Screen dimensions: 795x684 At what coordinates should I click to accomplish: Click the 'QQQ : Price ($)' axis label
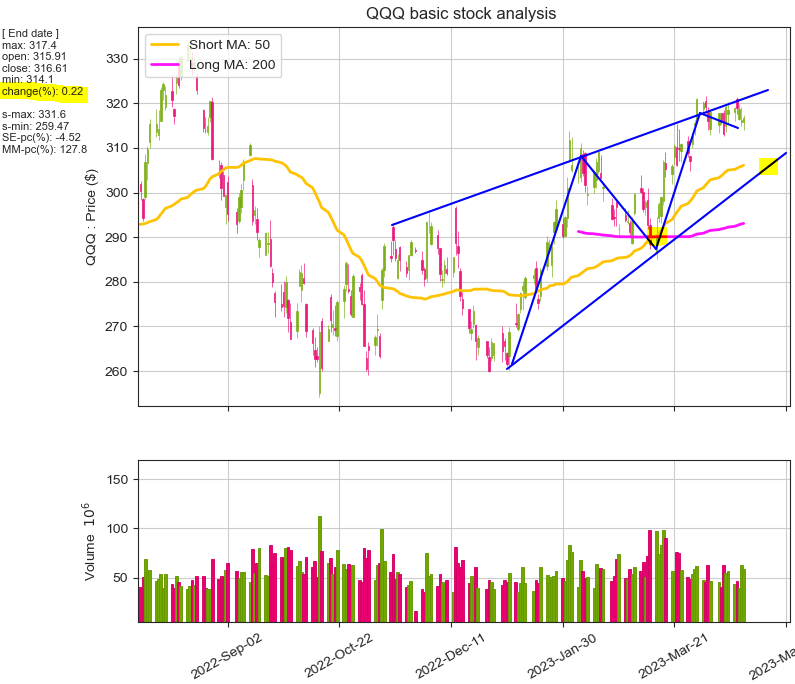pos(91,217)
